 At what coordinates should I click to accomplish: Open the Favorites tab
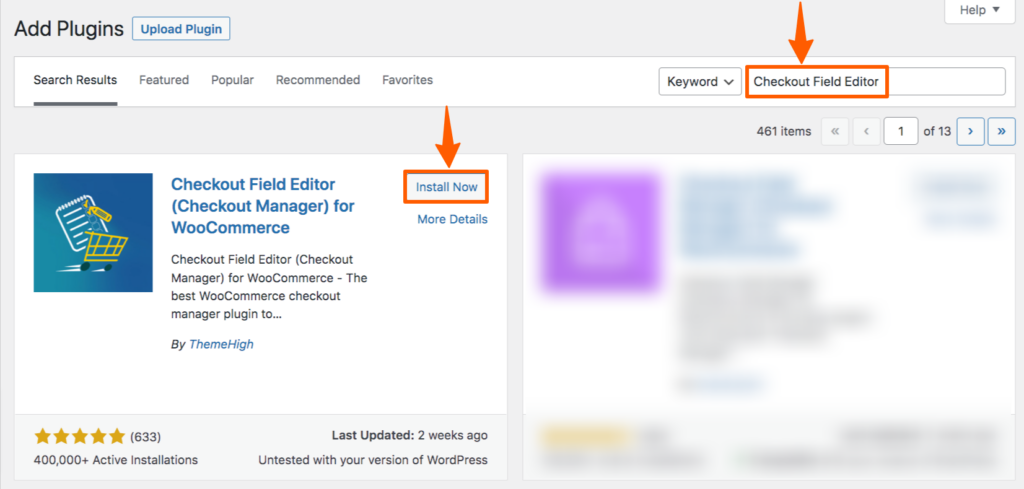click(408, 80)
